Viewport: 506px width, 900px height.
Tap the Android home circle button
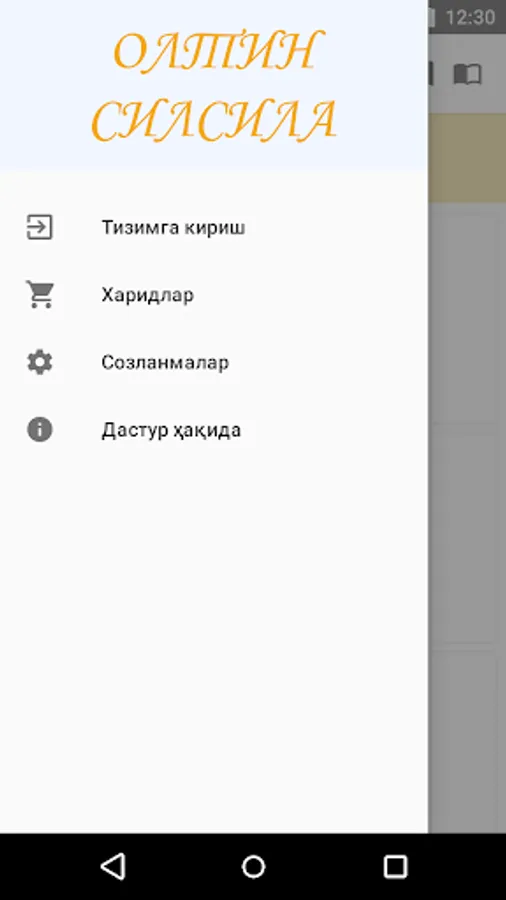point(253,866)
